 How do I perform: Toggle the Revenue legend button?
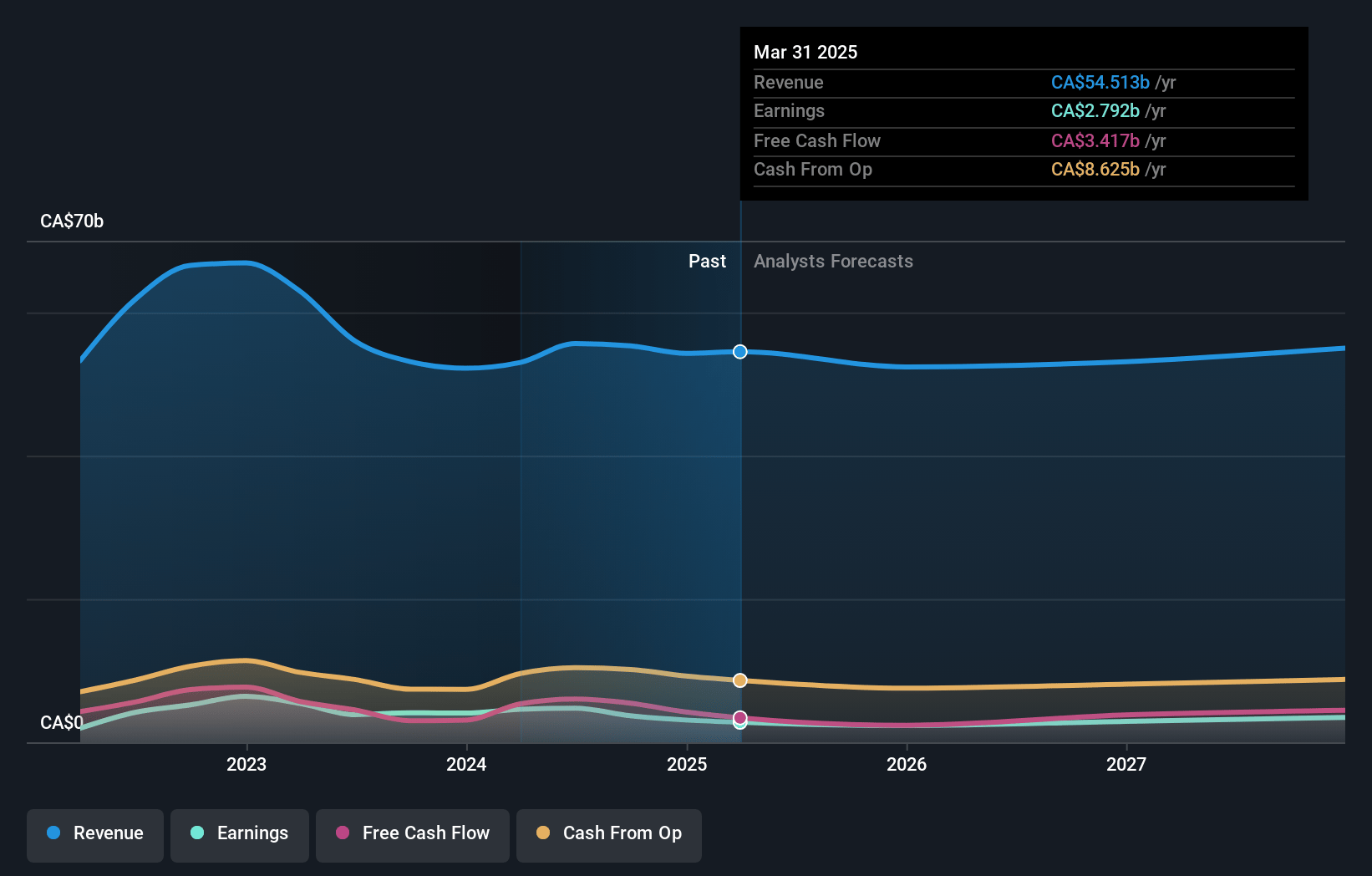pos(95,835)
